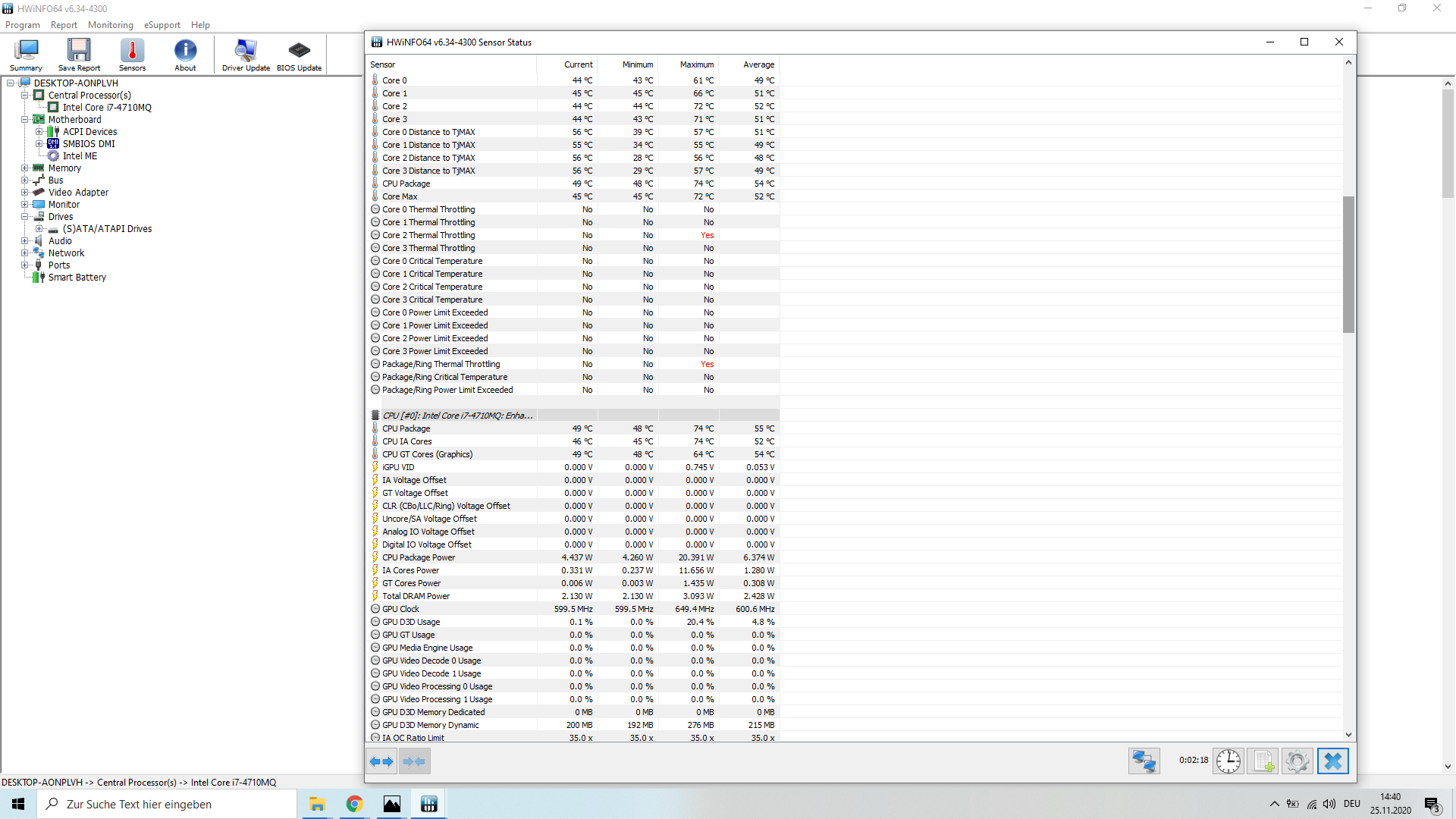Click the shrink columns arrows button
Image resolution: width=1456 pixels, height=819 pixels.
(414, 761)
